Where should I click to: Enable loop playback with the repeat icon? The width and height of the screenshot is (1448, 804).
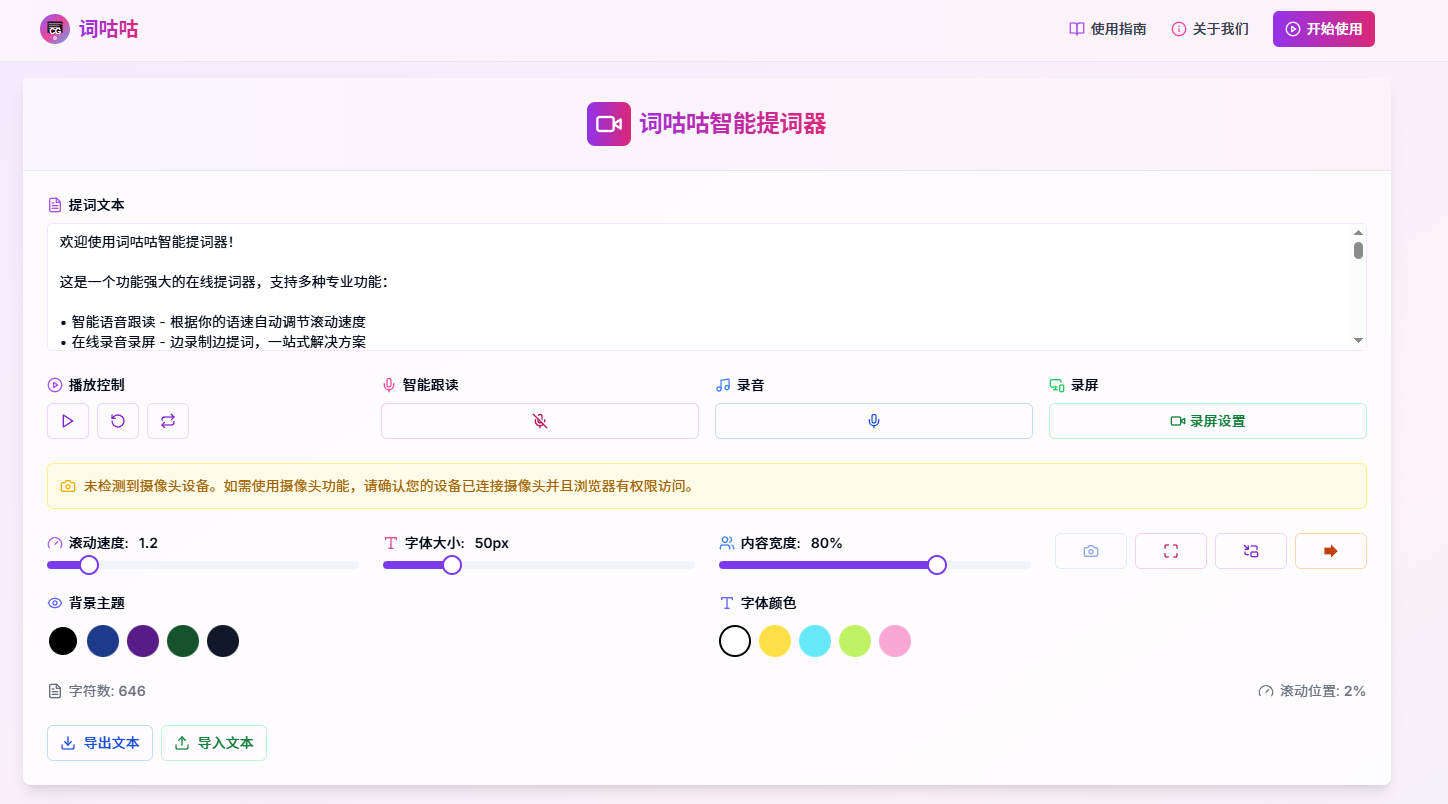point(168,420)
